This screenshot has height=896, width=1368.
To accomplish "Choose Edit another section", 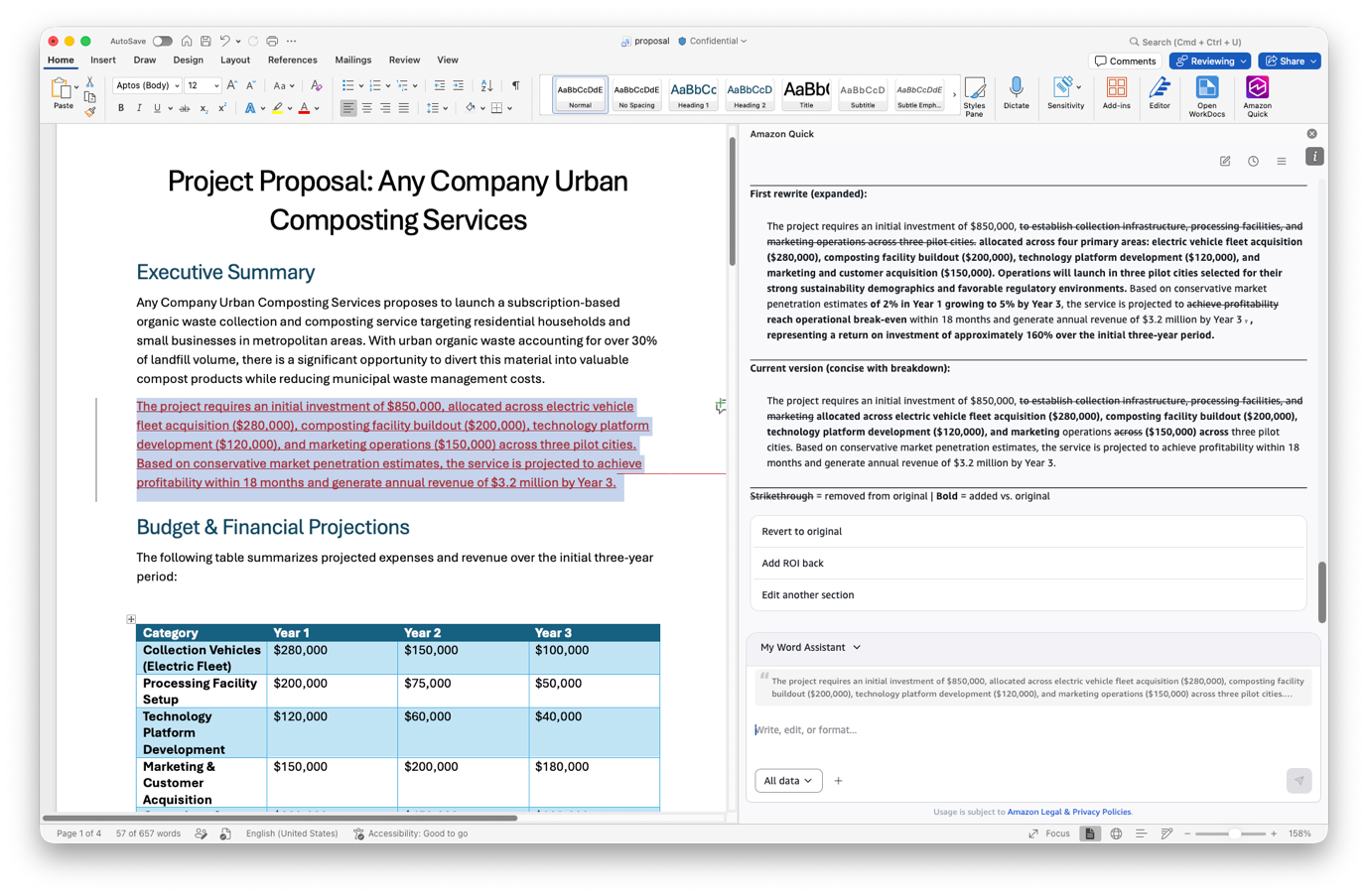I will click(x=1027, y=595).
